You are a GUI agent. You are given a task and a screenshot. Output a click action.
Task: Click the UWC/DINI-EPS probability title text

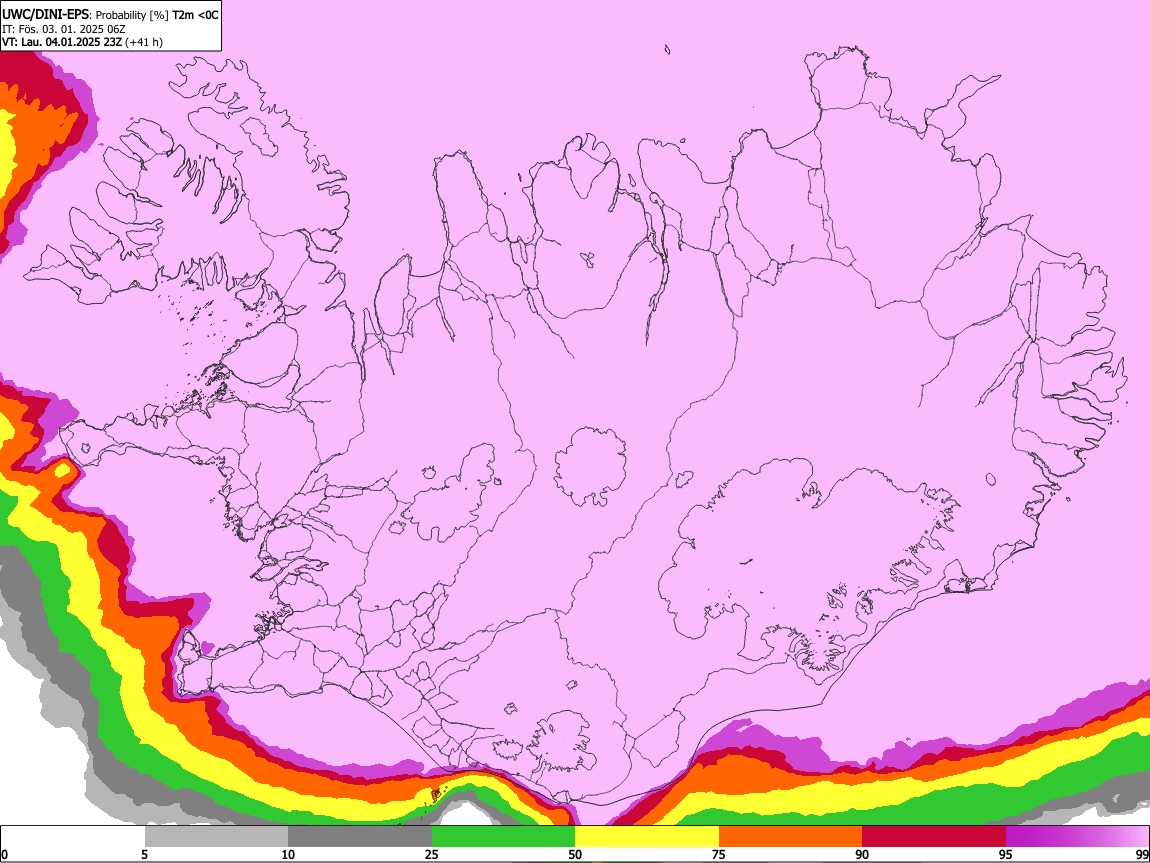coord(110,15)
